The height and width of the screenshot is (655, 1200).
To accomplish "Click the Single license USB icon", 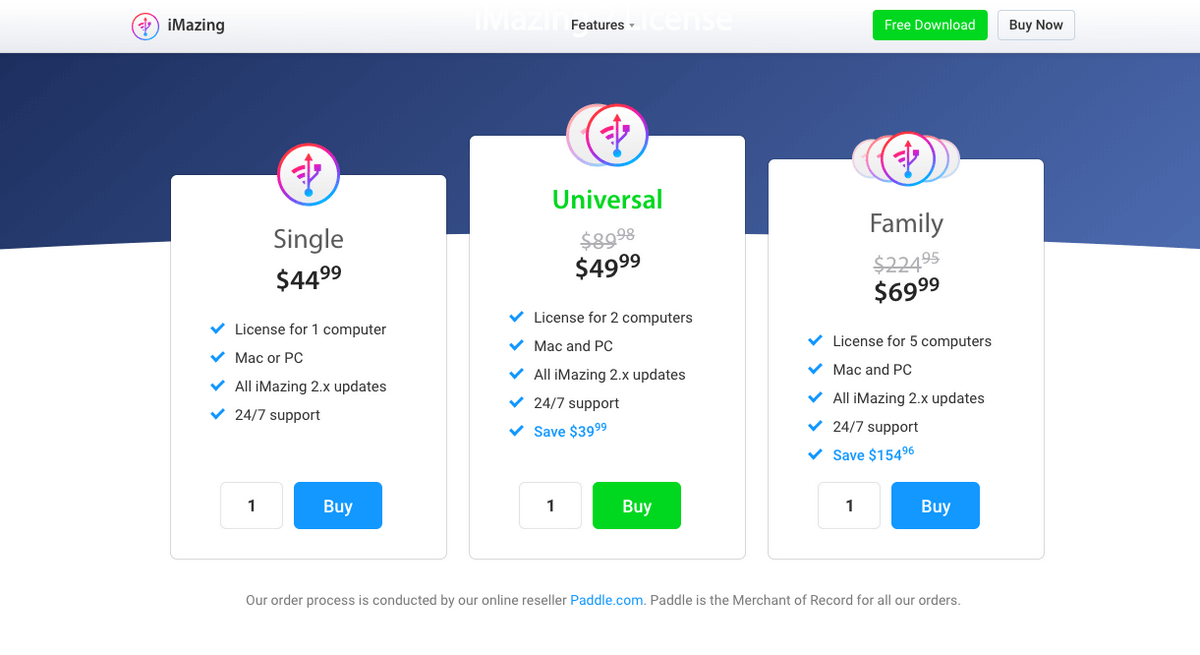I will pos(308,175).
